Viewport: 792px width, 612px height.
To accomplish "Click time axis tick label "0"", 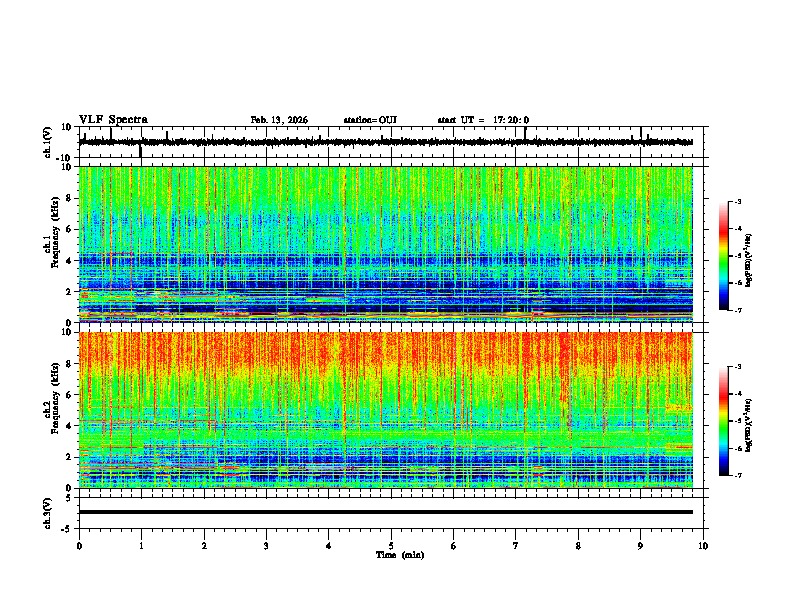I will (x=79, y=546).
